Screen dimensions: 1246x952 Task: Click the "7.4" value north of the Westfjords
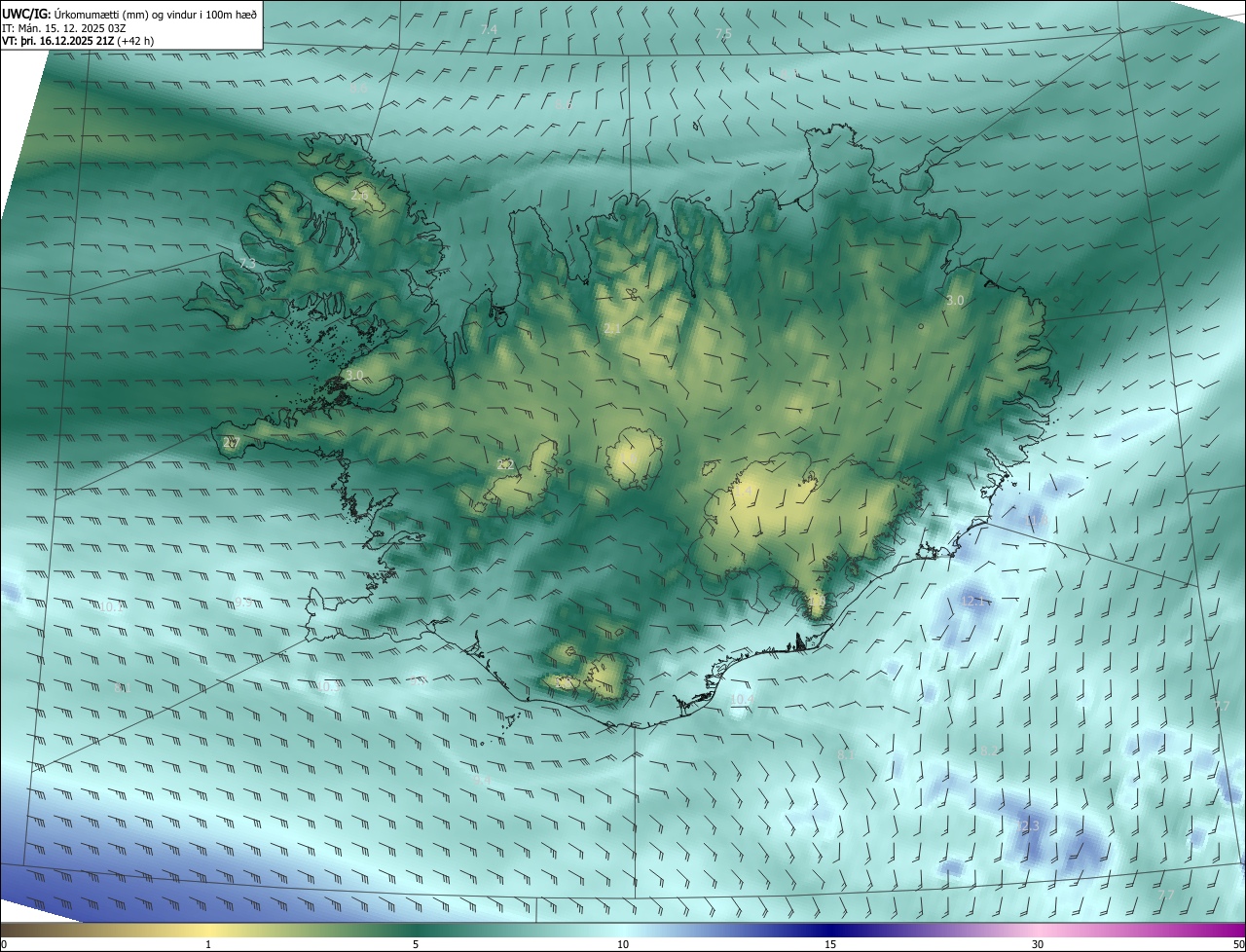pos(489,30)
